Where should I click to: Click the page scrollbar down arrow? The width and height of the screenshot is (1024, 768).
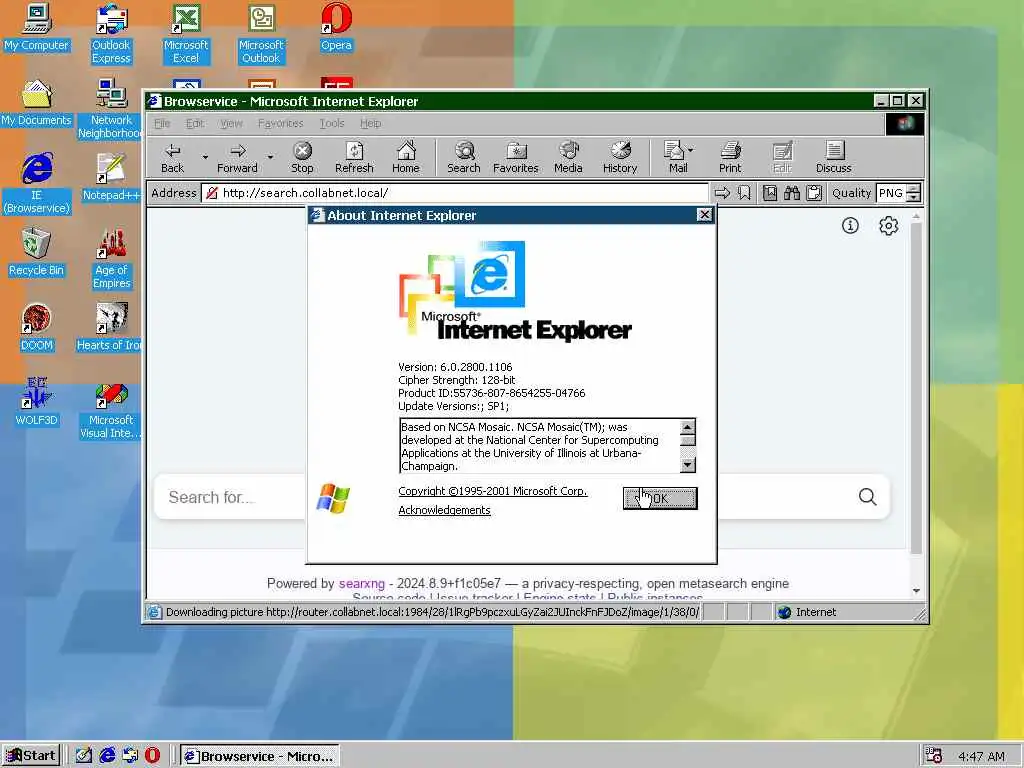(916, 590)
